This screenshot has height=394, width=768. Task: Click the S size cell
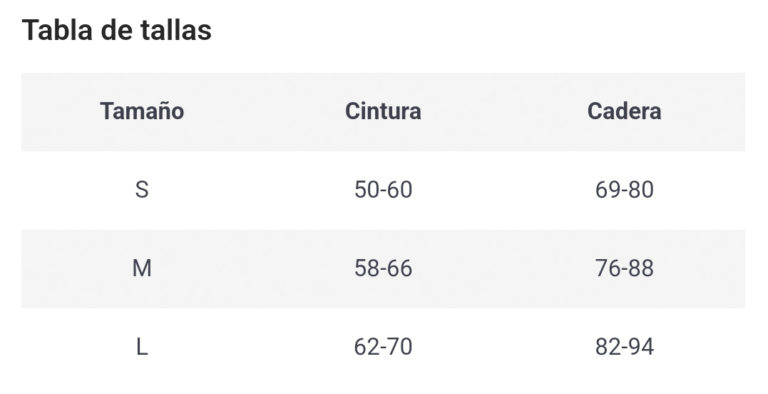tap(142, 190)
